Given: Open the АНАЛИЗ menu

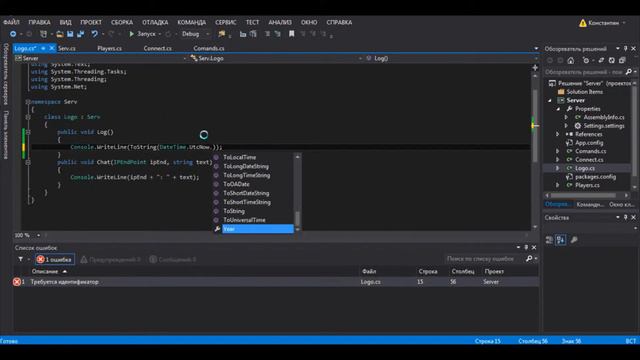Looking at the screenshot, I should click(x=280, y=22).
